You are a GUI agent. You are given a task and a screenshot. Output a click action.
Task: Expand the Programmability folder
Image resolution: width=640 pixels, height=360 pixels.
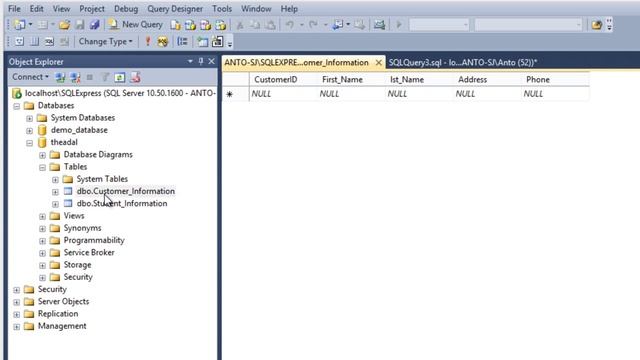pyautogui.click(x=42, y=241)
